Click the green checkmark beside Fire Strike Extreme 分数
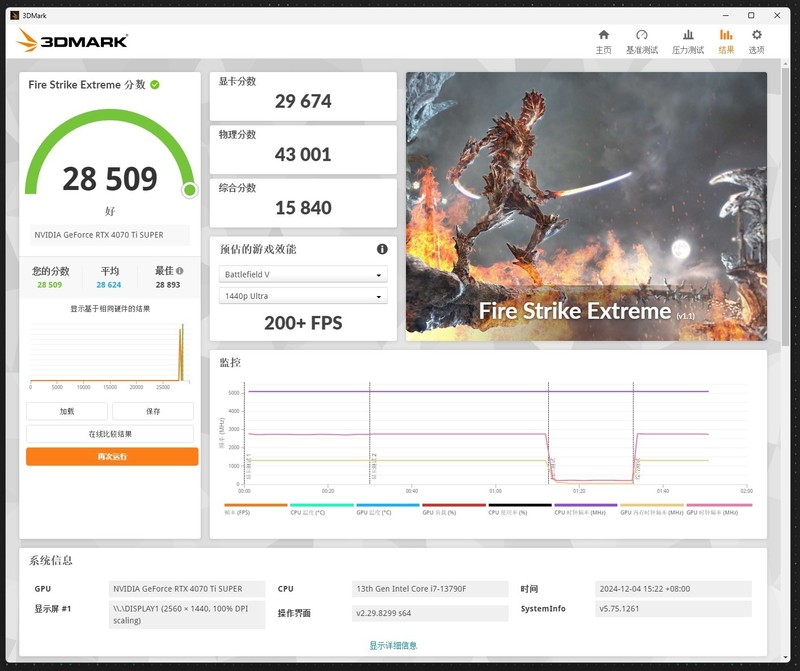The height and width of the screenshot is (671, 800). pyautogui.click(x=156, y=84)
